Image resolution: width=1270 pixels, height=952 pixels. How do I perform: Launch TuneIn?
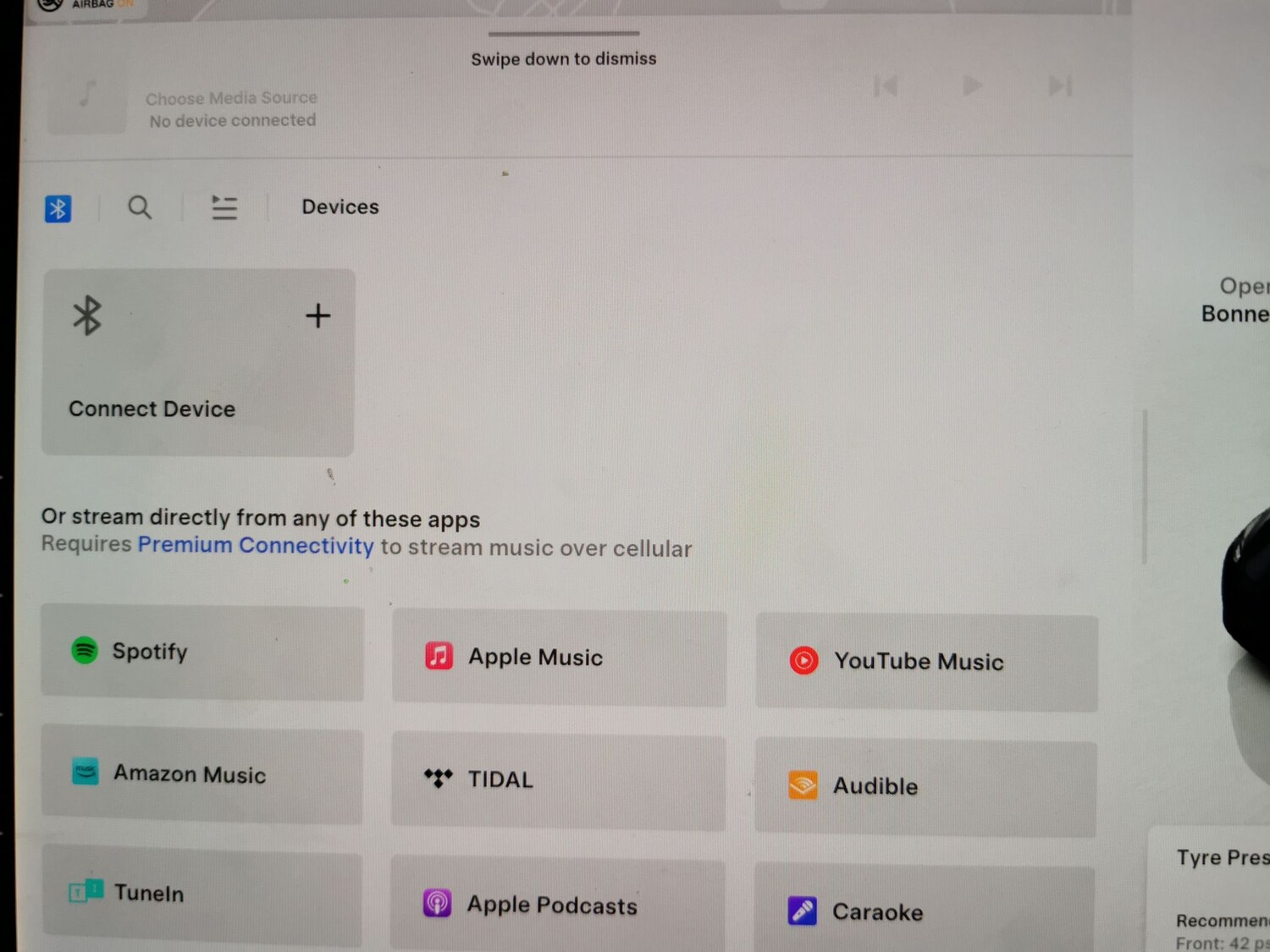[x=202, y=895]
